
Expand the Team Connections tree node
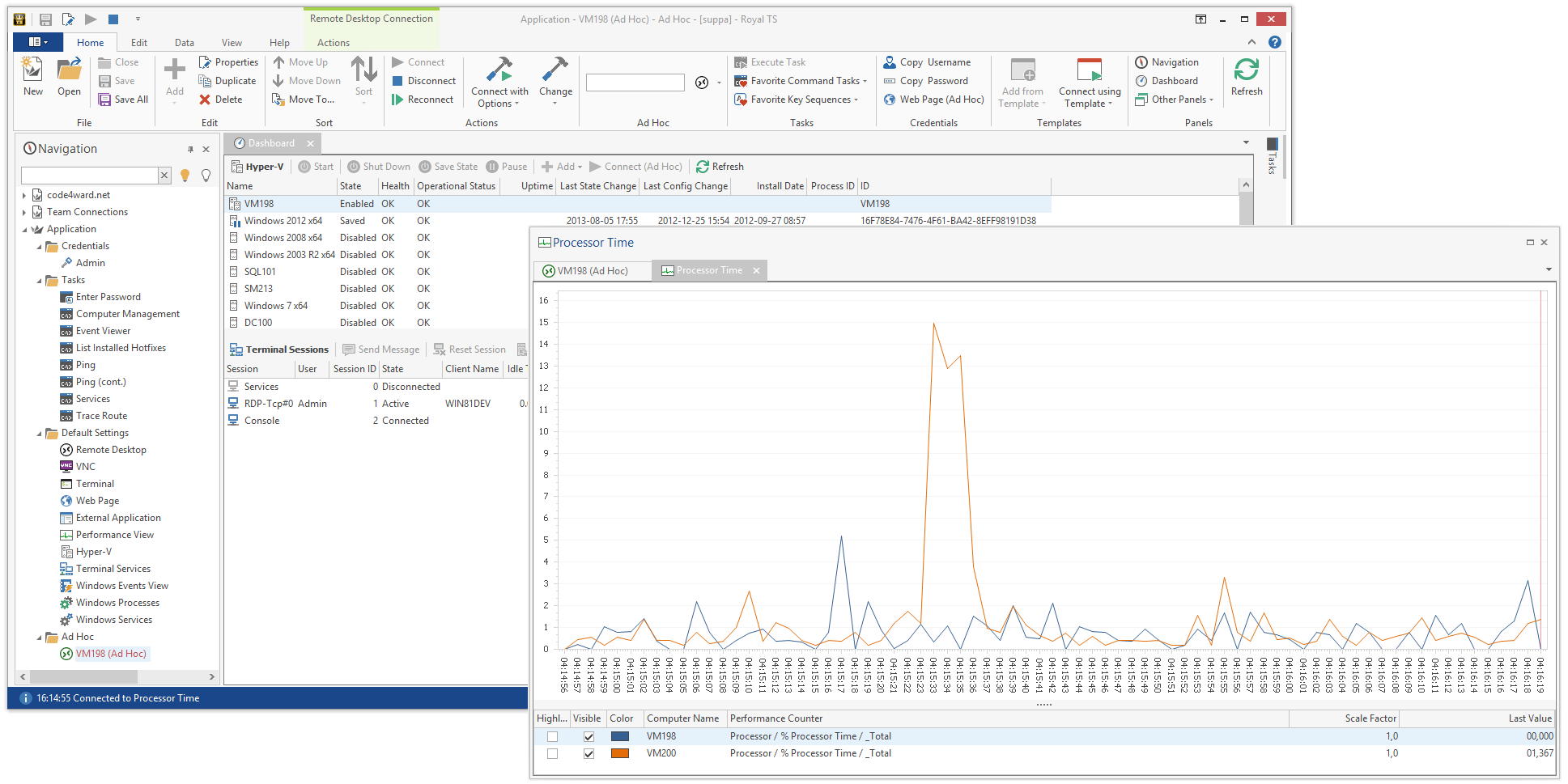coord(24,212)
